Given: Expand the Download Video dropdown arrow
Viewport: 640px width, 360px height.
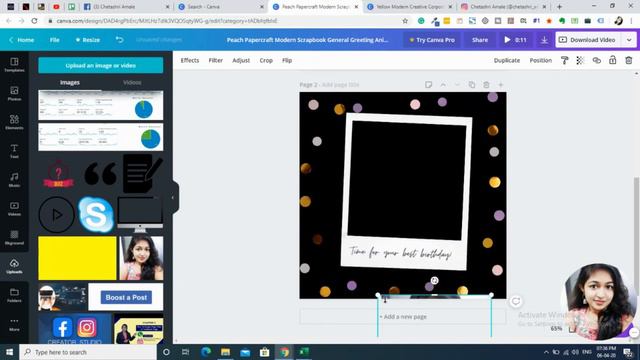Looking at the screenshot, I should (x=629, y=40).
